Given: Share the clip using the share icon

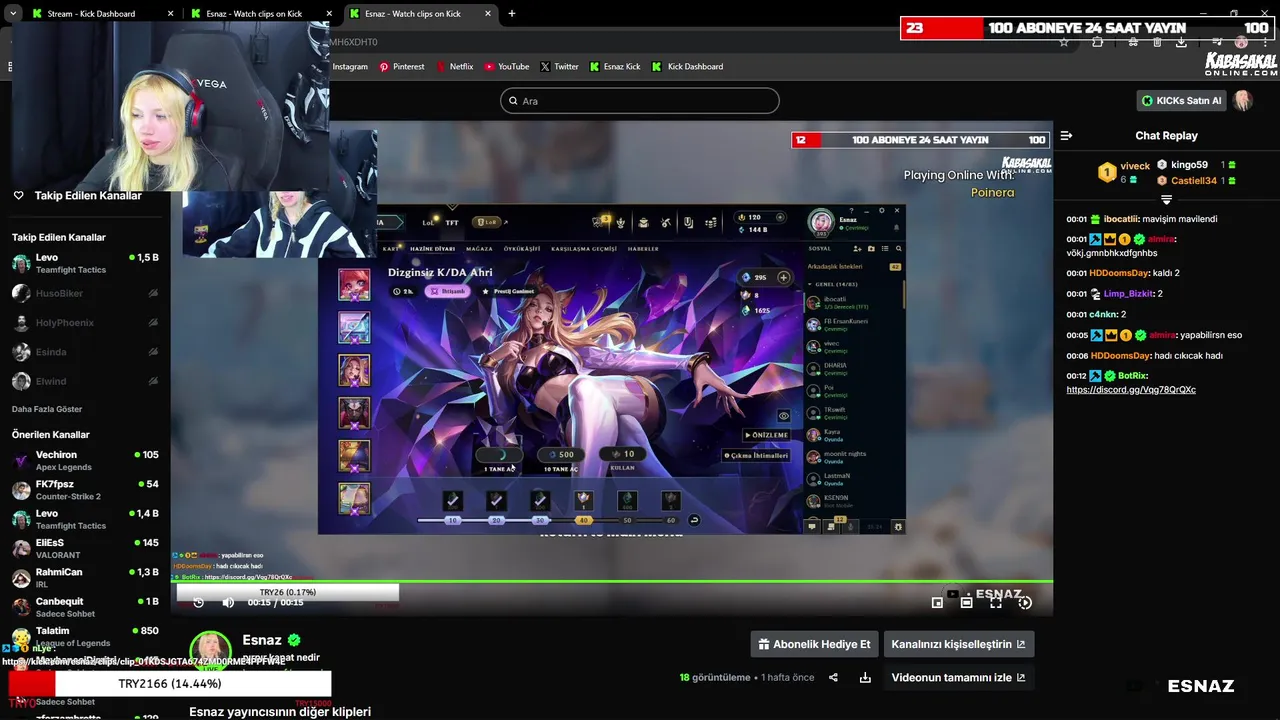Looking at the screenshot, I should click(833, 677).
